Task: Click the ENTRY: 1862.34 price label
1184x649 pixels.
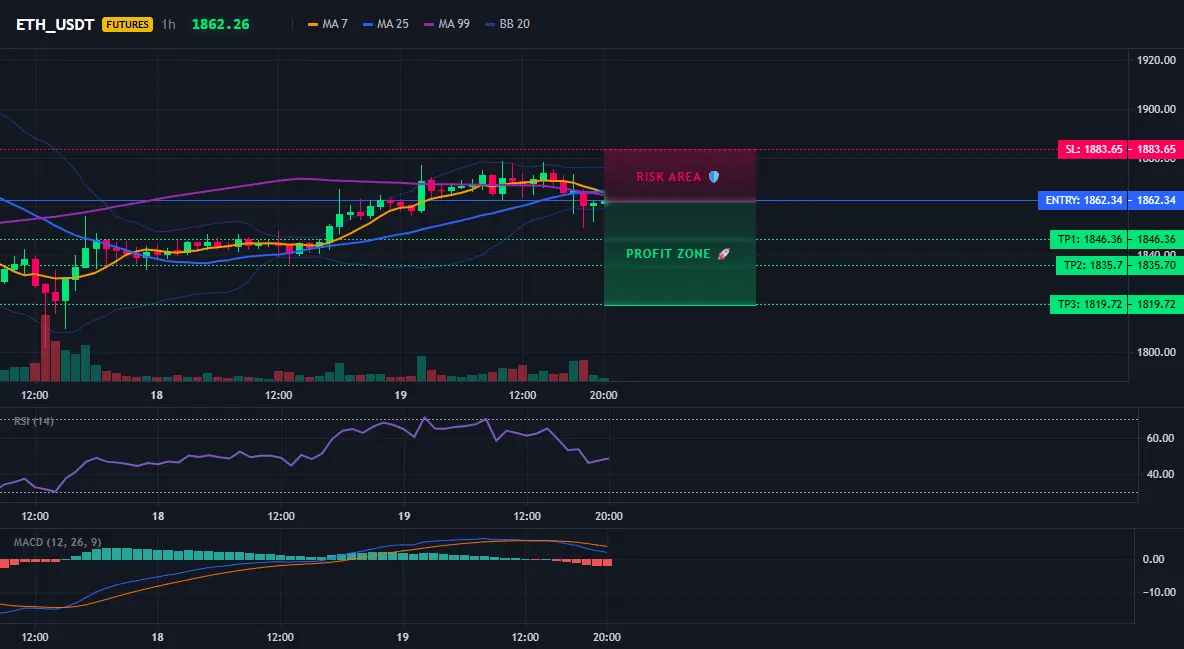Action: click(x=1083, y=200)
